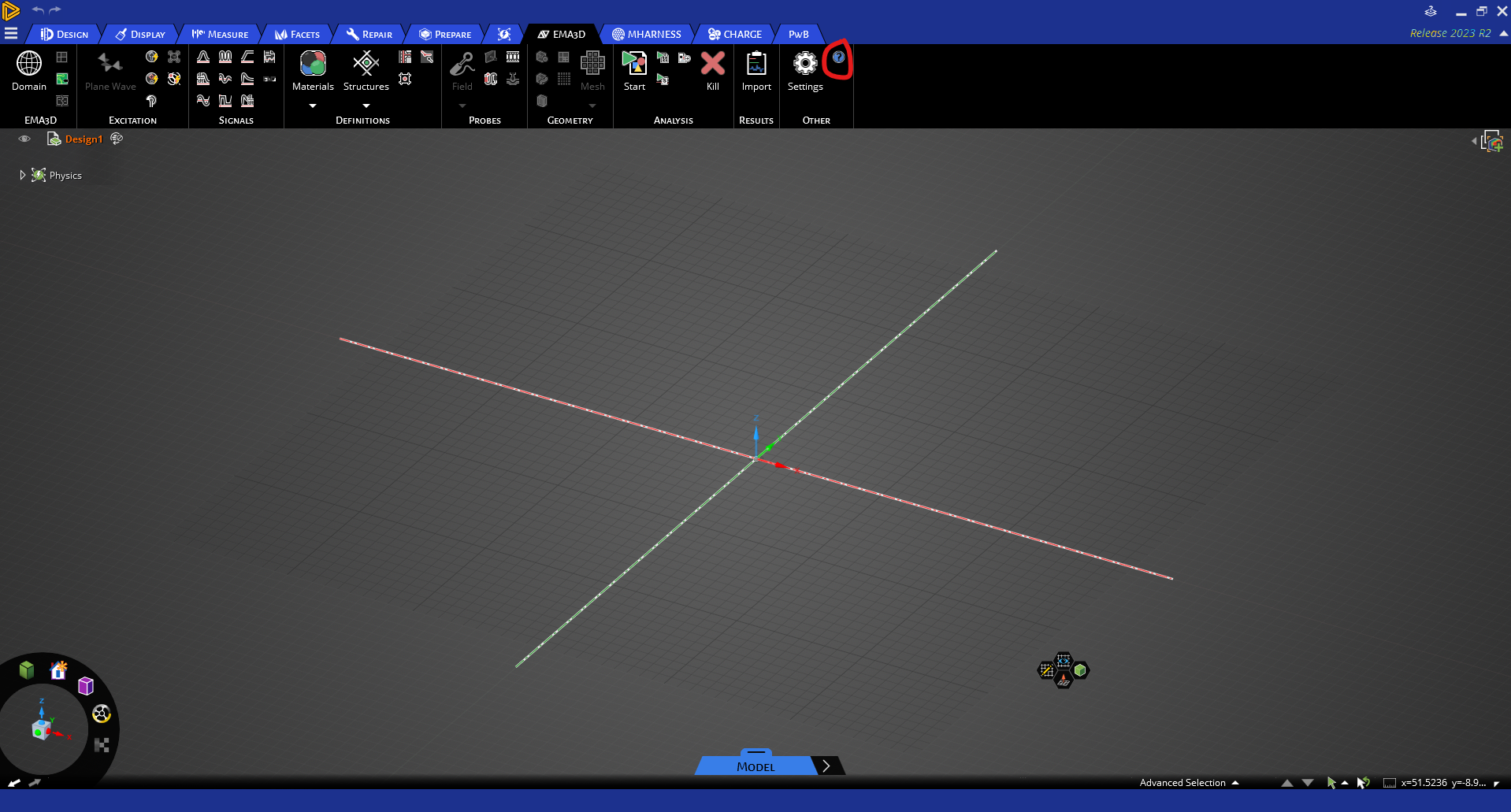Click the Structures definitions icon
Image resolution: width=1511 pixels, height=812 pixels.
coord(366,65)
